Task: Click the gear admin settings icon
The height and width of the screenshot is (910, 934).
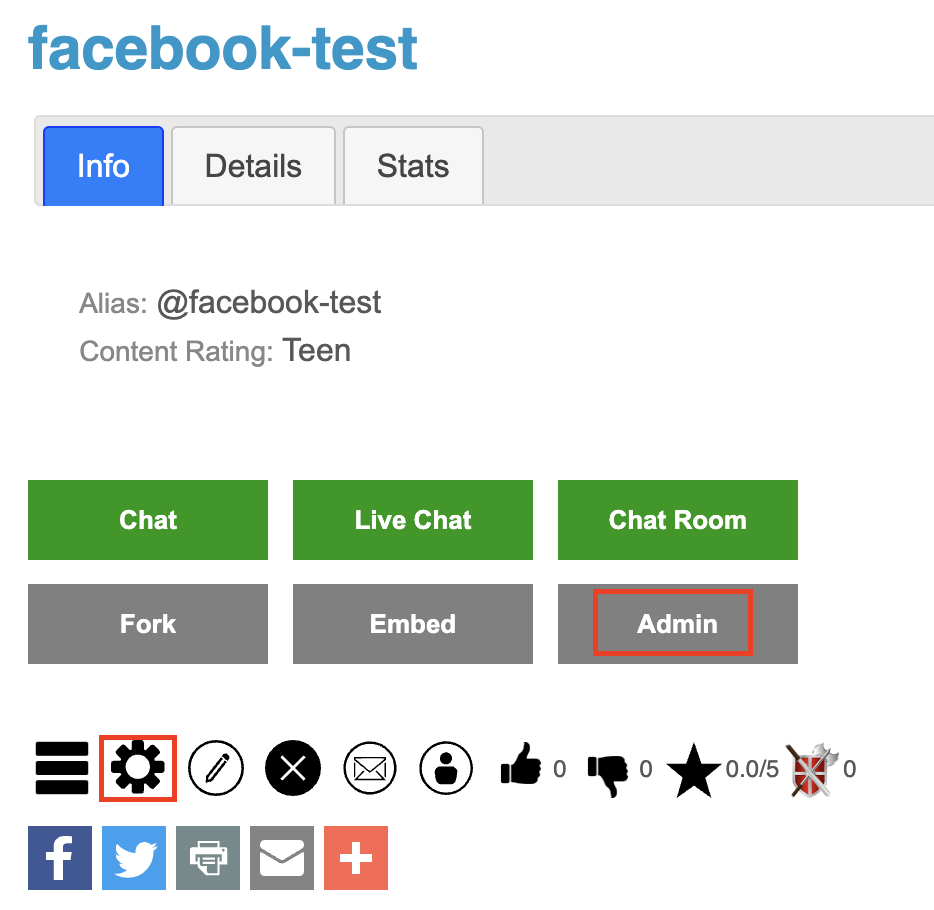Action: [x=138, y=768]
